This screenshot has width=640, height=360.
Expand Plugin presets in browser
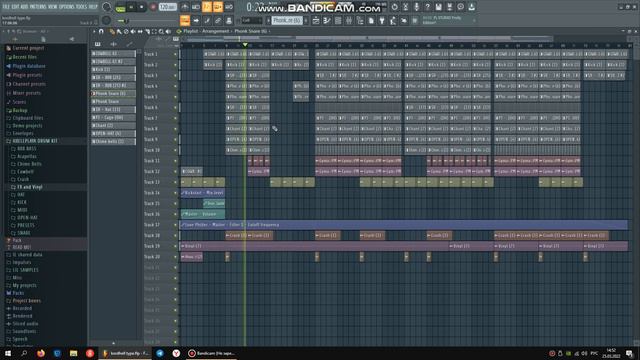coord(27,75)
